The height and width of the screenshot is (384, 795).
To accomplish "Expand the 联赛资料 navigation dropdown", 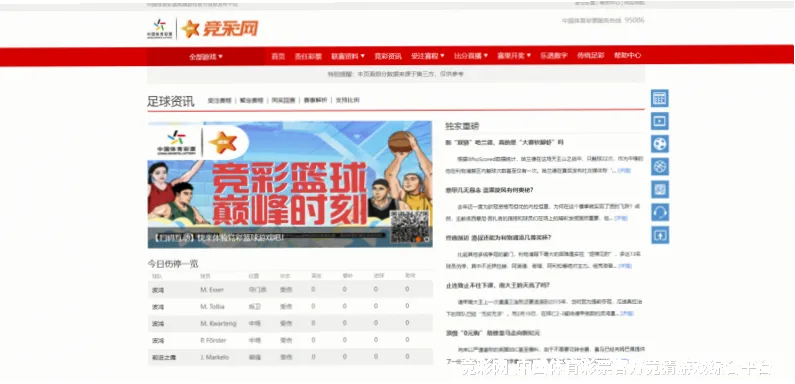I will point(348,56).
